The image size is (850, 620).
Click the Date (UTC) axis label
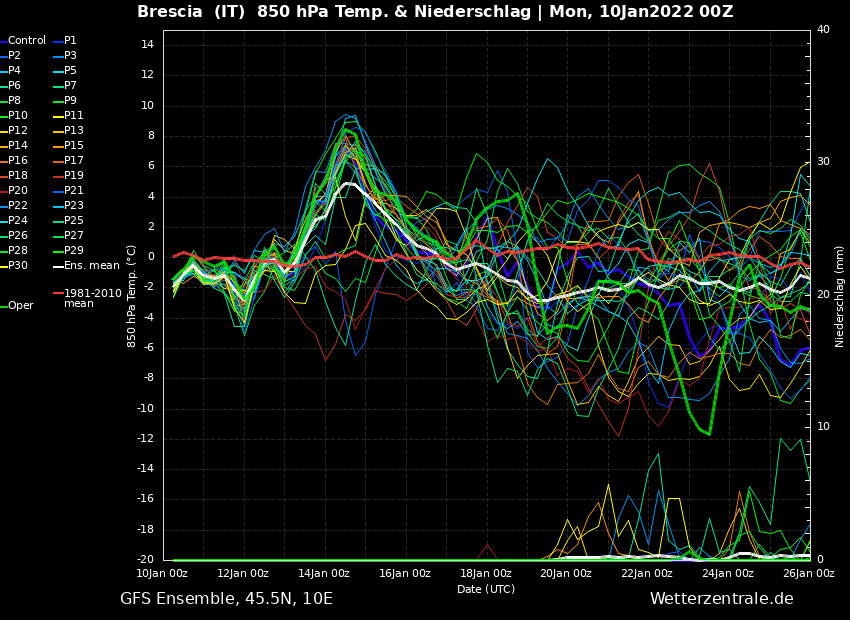pyautogui.click(x=486, y=589)
